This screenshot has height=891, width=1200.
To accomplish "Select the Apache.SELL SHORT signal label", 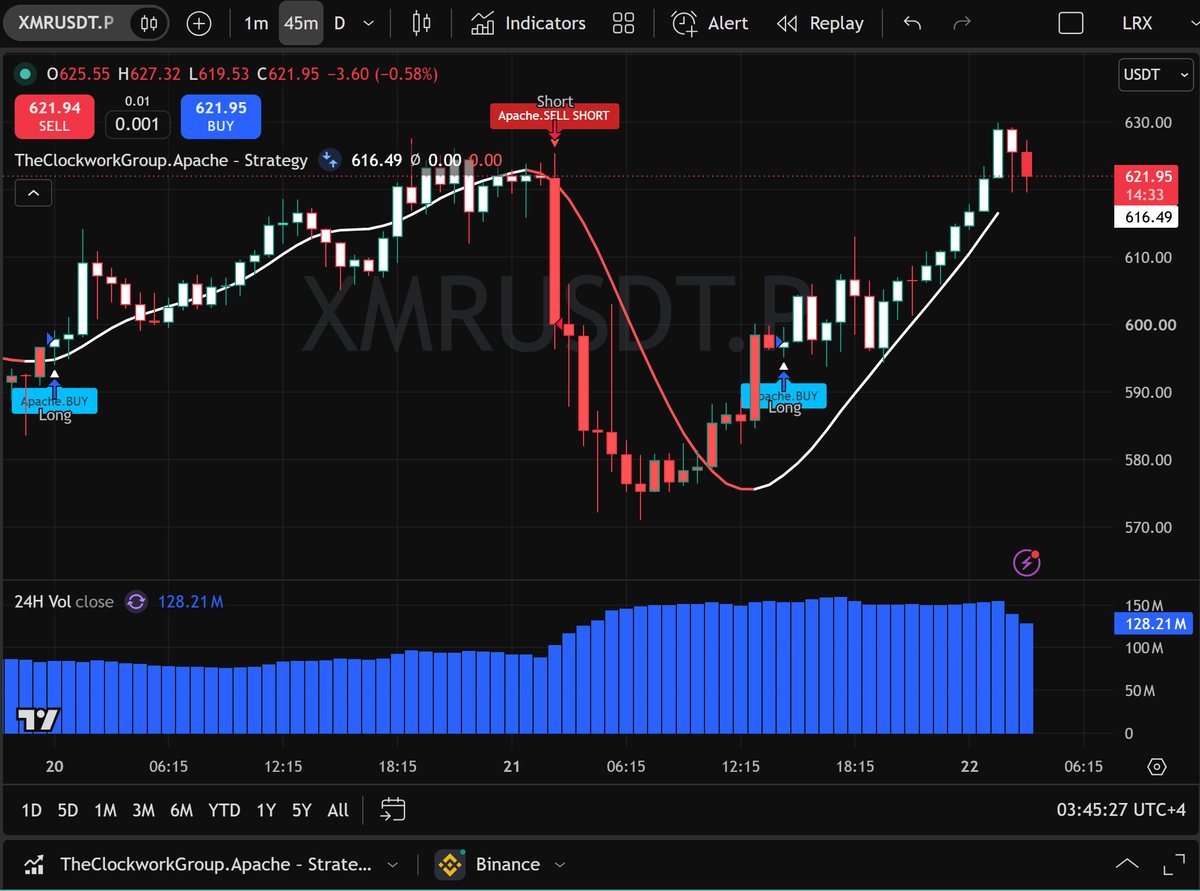I will click(x=555, y=116).
